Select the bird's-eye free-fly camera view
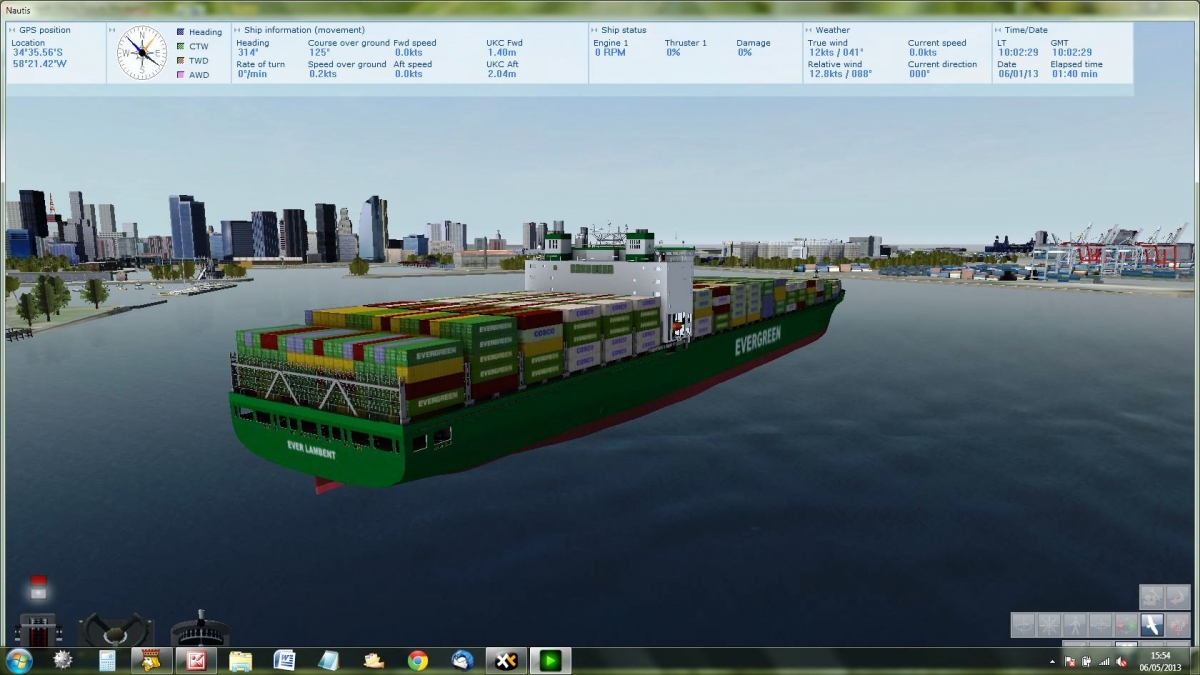1200x675 pixels. pos(1151,625)
